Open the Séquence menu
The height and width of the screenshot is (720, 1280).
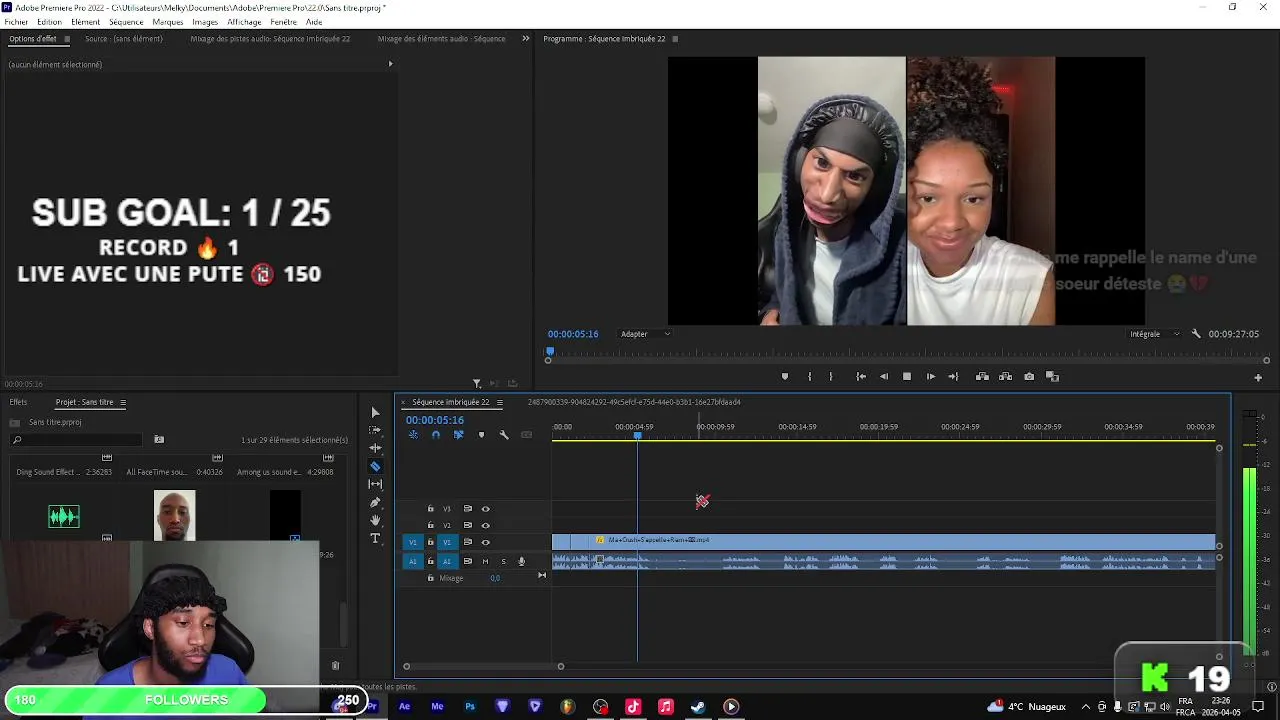(126, 22)
